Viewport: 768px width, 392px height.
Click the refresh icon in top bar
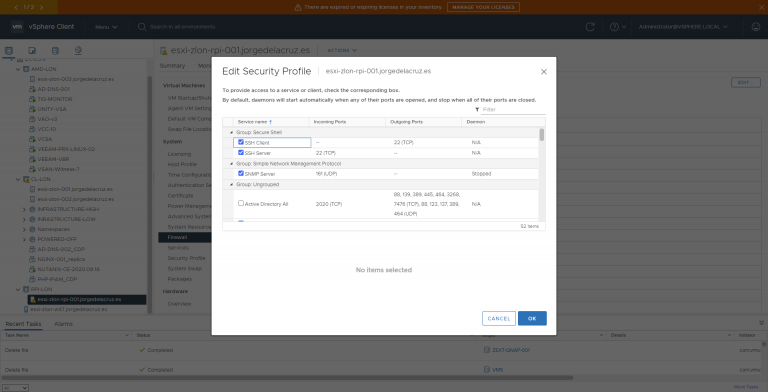click(x=590, y=27)
